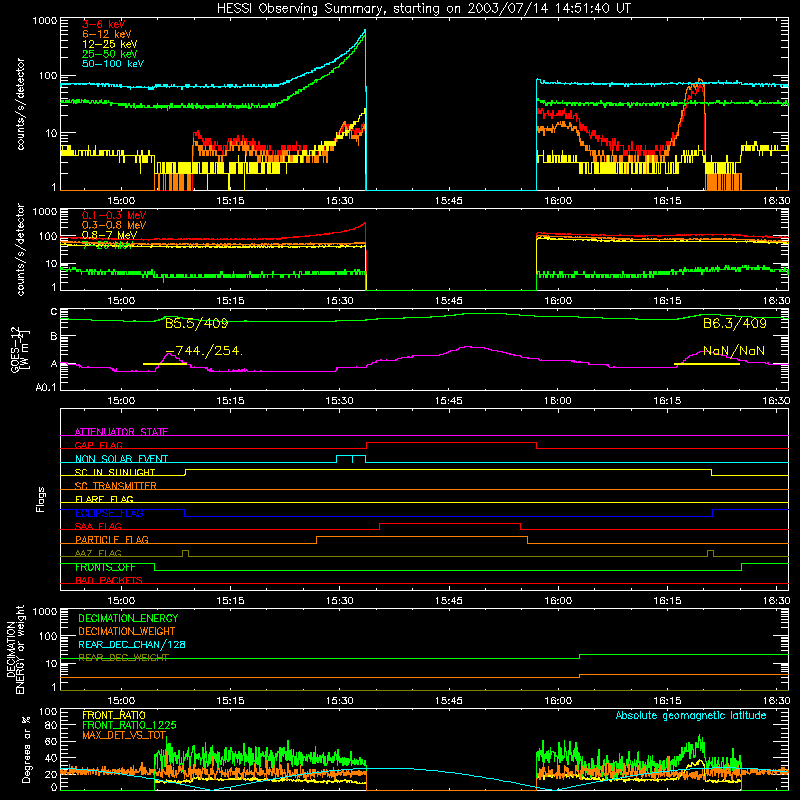Image resolution: width=800 pixels, height=800 pixels.
Task: Click the DECIMATION_WEIGHT legend label
Action: [x=127, y=631]
